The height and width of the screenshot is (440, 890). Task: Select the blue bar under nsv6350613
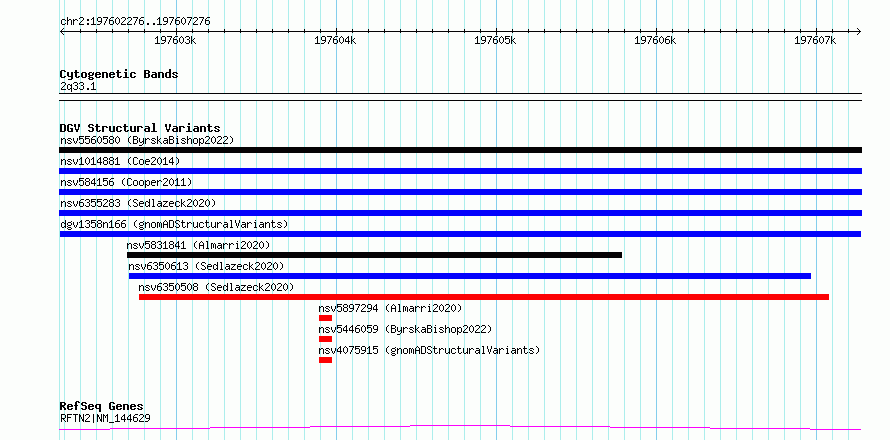coord(470,276)
